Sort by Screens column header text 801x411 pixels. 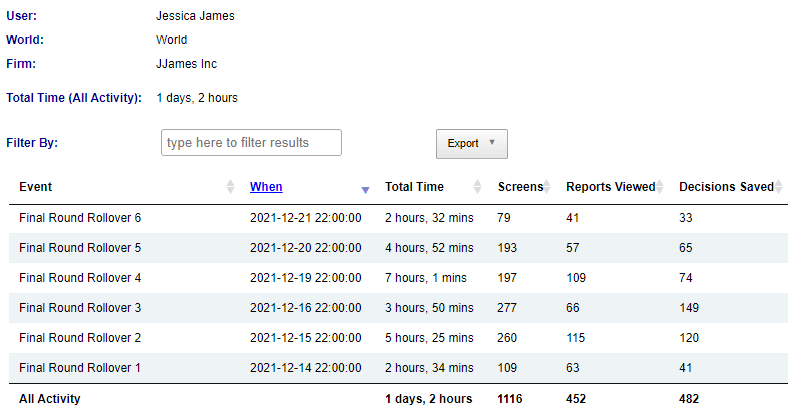pyautogui.click(x=520, y=187)
